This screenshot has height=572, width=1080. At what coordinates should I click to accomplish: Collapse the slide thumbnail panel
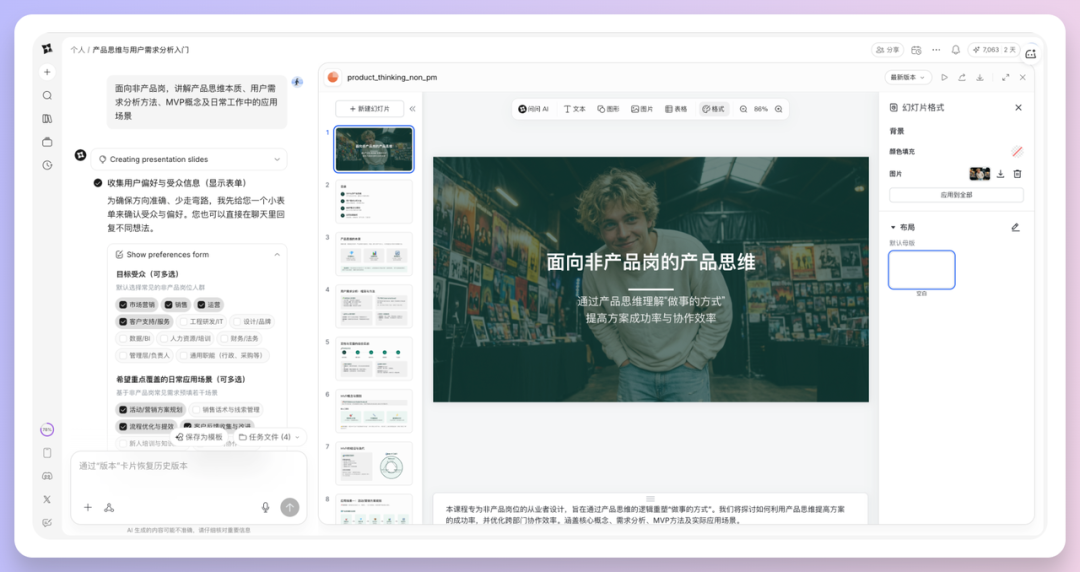(412, 108)
